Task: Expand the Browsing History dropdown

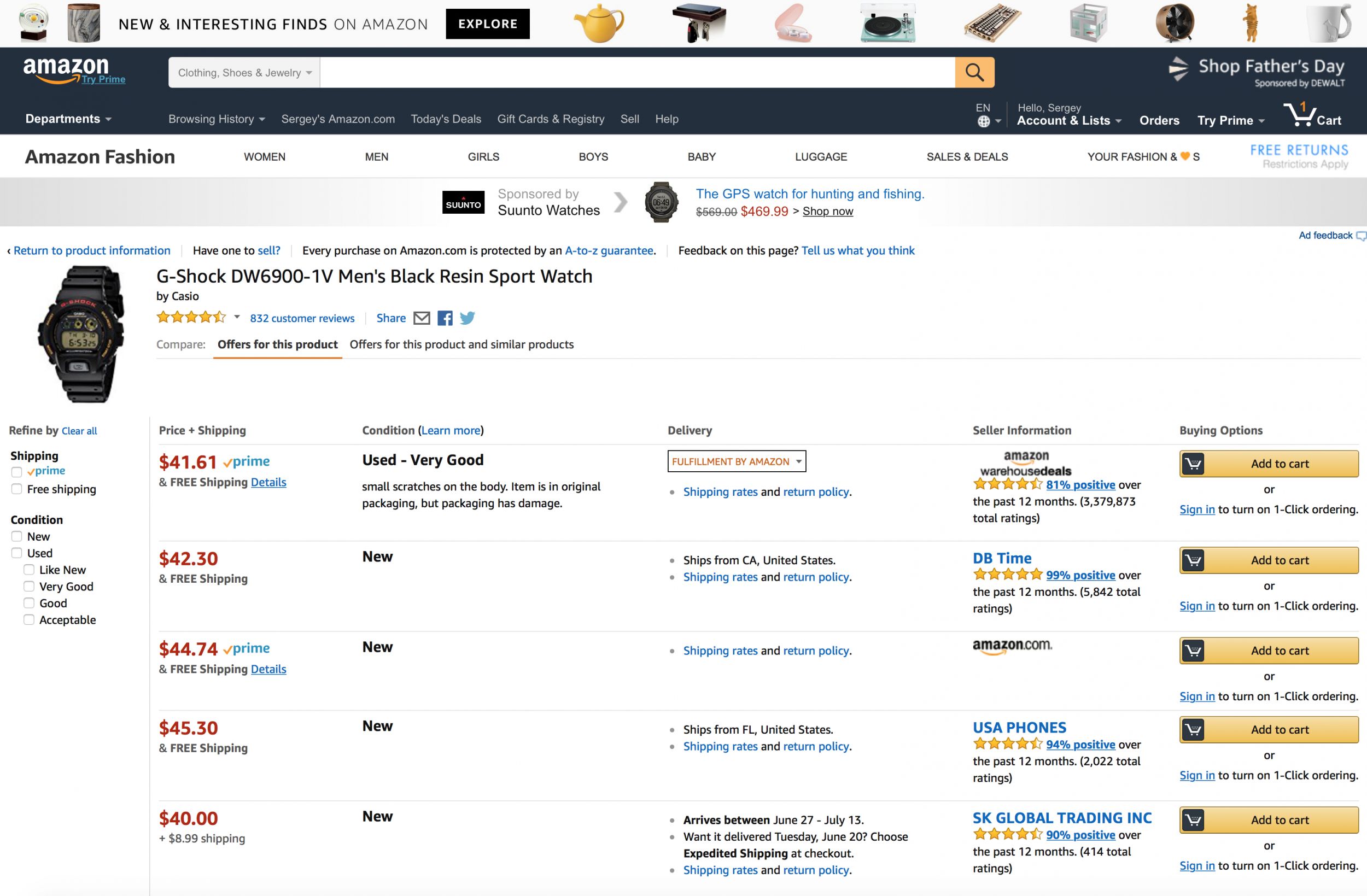Action: (217, 119)
